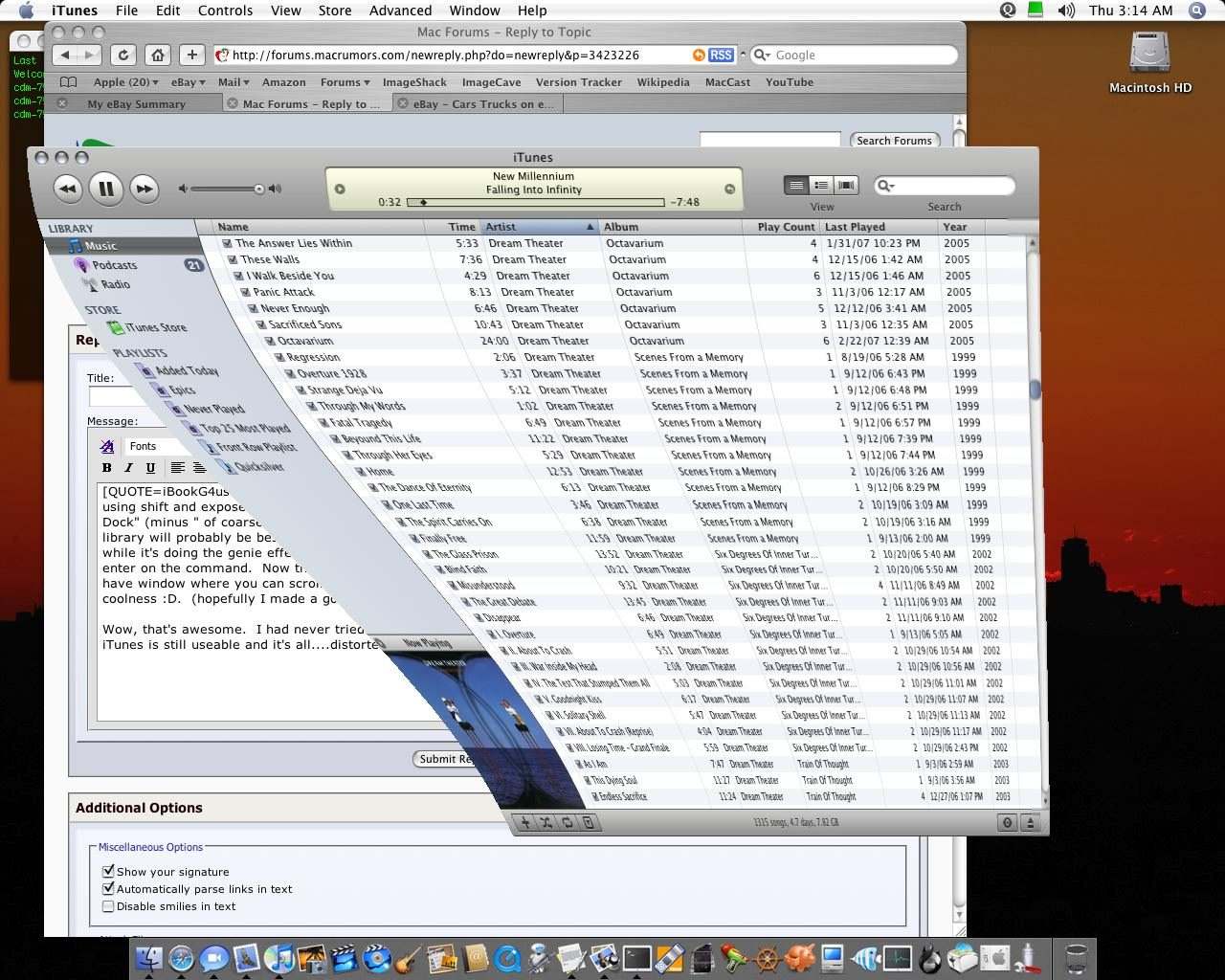Toggle the artwork viewer button in iTunes

(589, 822)
